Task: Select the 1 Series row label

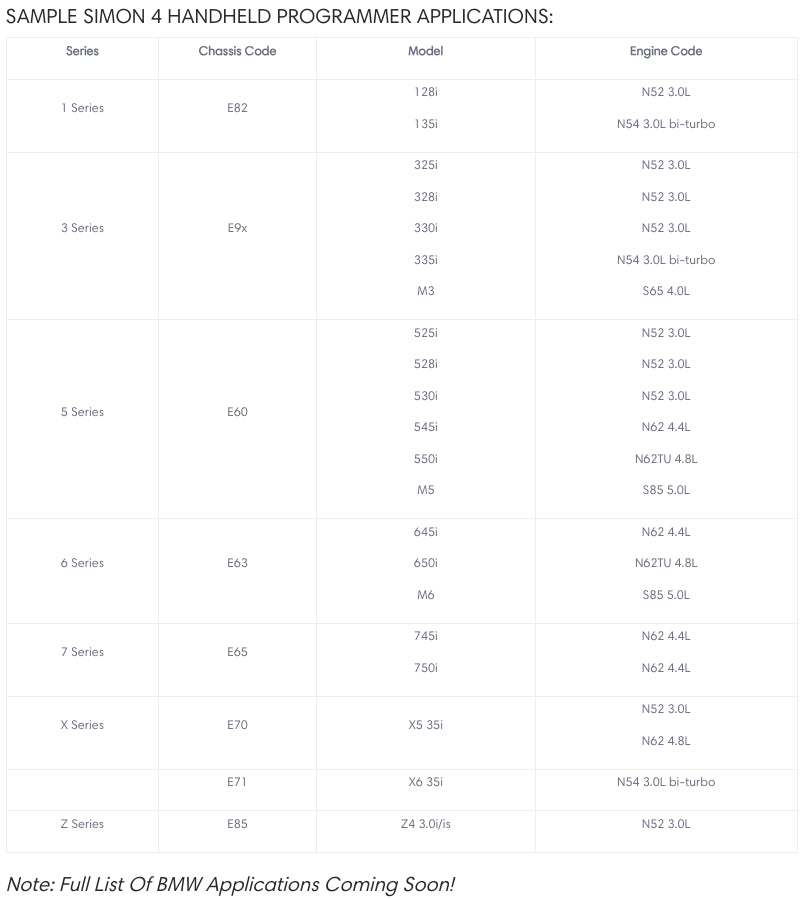Action: (x=82, y=108)
